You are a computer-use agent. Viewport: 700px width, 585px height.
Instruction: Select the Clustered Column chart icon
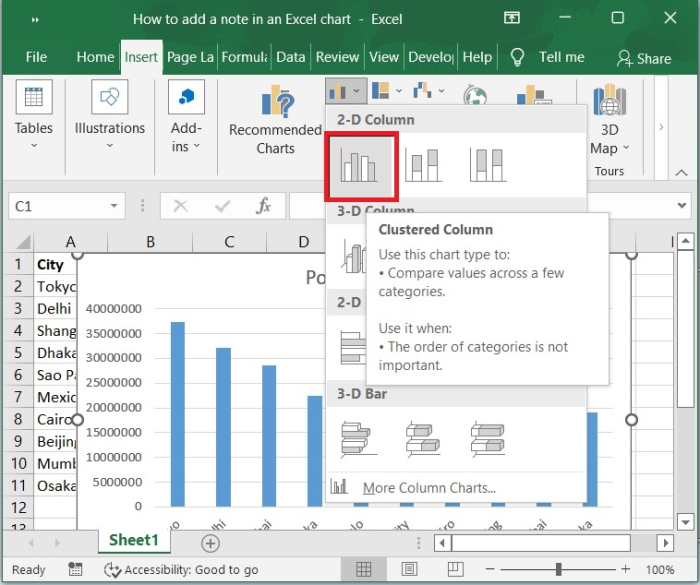coord(360,166)
